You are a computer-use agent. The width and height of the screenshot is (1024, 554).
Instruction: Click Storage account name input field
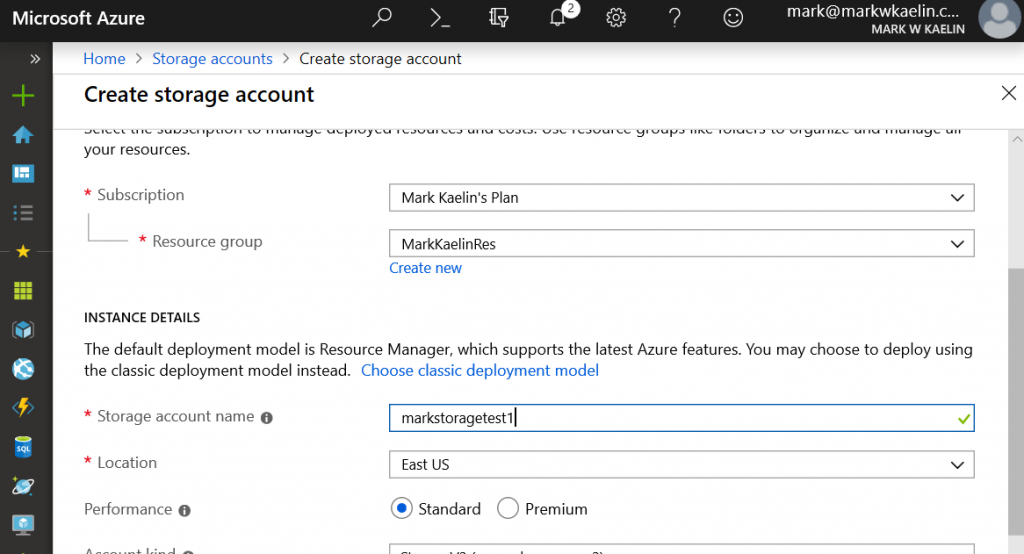point(682,418)
